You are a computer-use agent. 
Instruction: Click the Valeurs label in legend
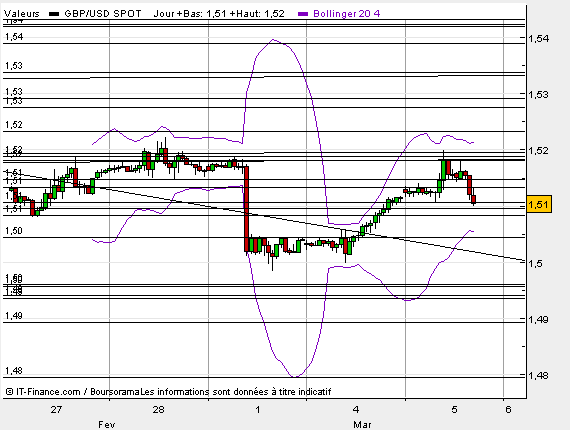21,14
